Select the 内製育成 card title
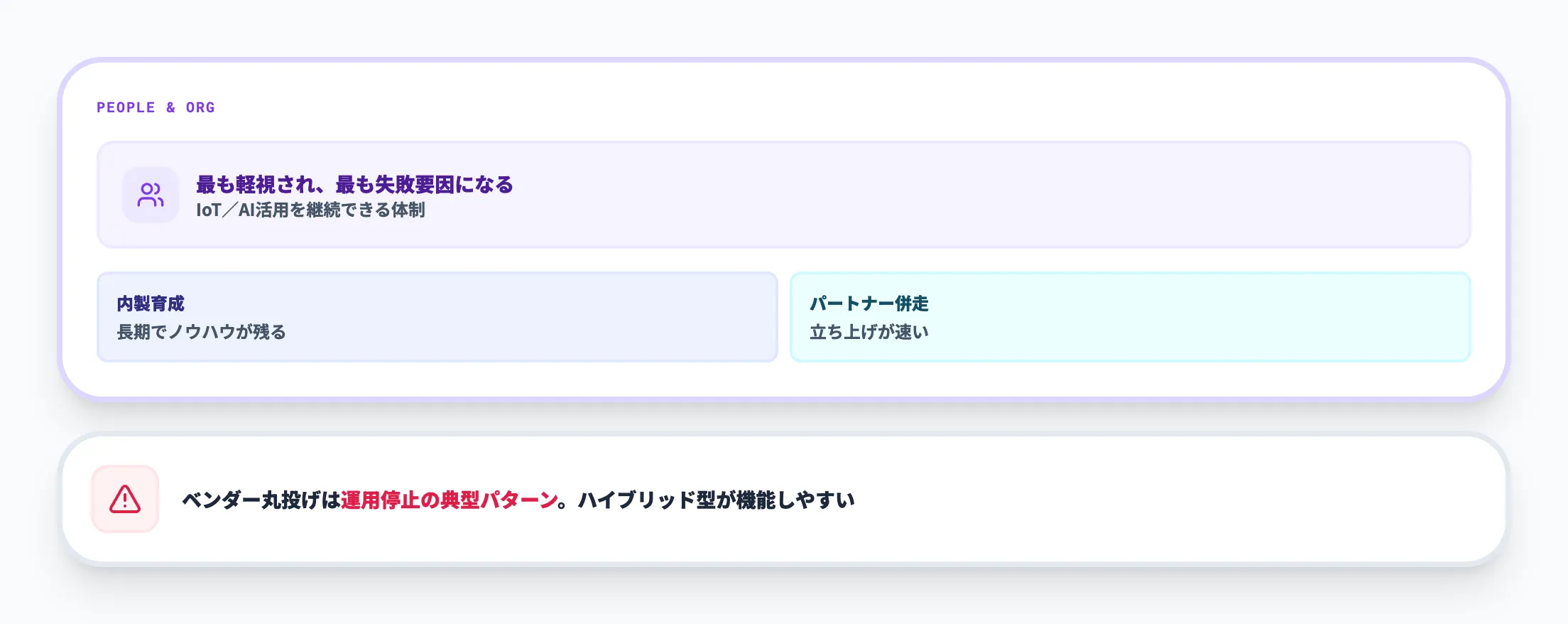This screenshot has height=624, width=1568. 151,303
